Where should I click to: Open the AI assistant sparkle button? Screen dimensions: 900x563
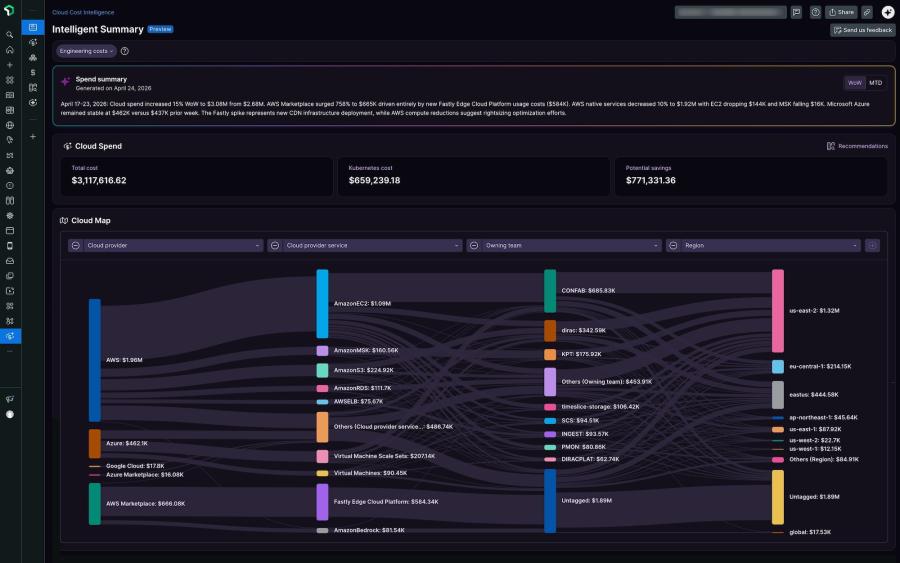click(x=887, y=12)
